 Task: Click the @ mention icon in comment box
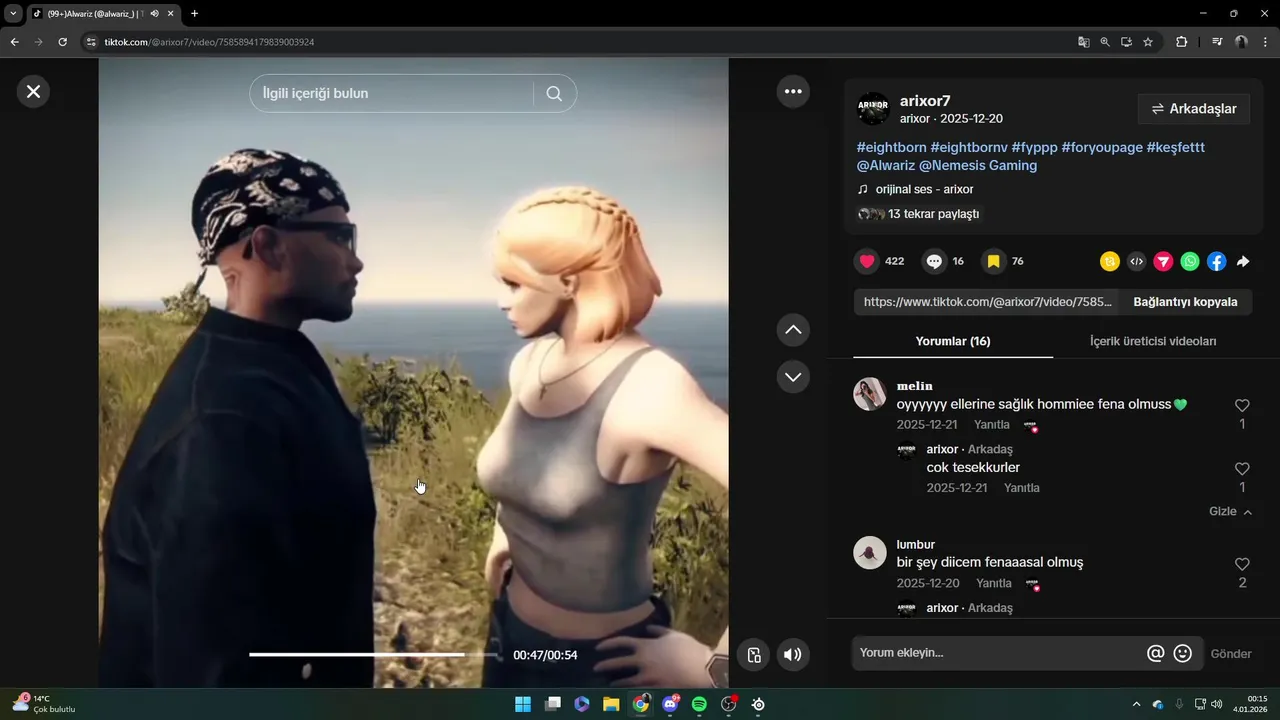pos(1155,653)
